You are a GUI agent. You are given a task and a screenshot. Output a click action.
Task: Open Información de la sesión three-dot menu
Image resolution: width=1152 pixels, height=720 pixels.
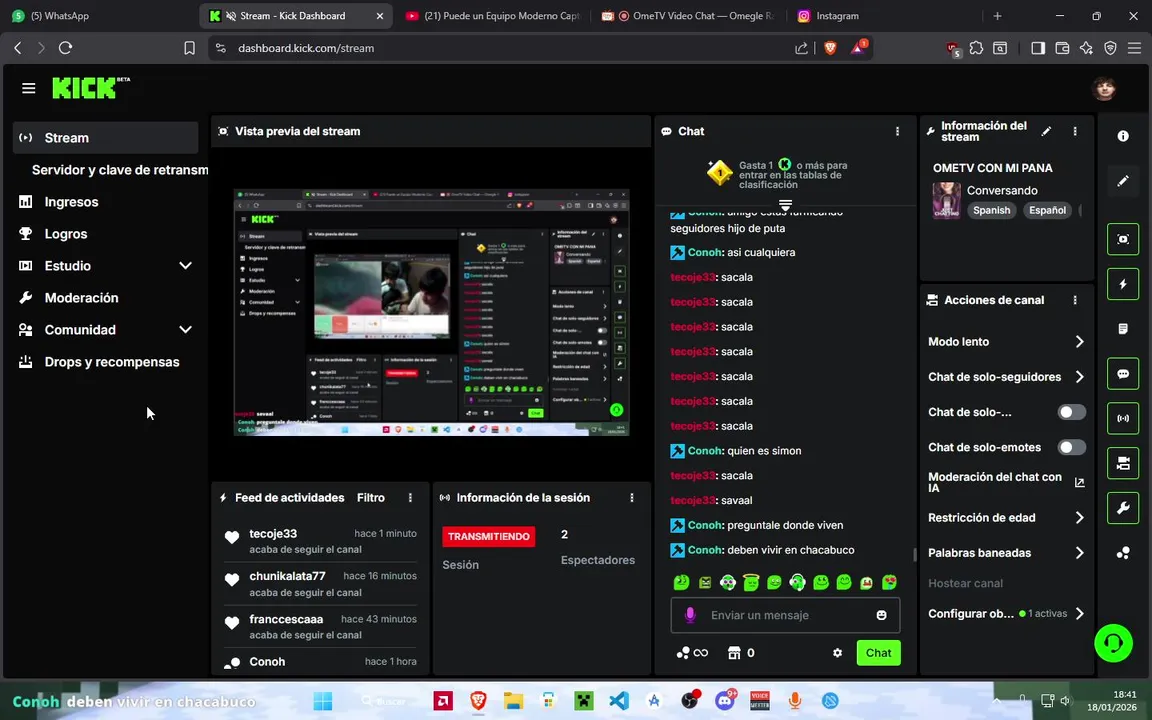632,498
